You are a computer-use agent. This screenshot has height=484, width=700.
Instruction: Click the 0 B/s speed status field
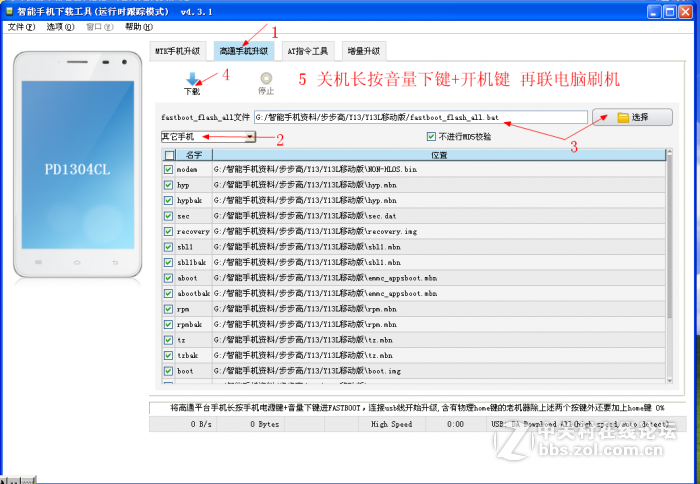[x=183, y=424]
